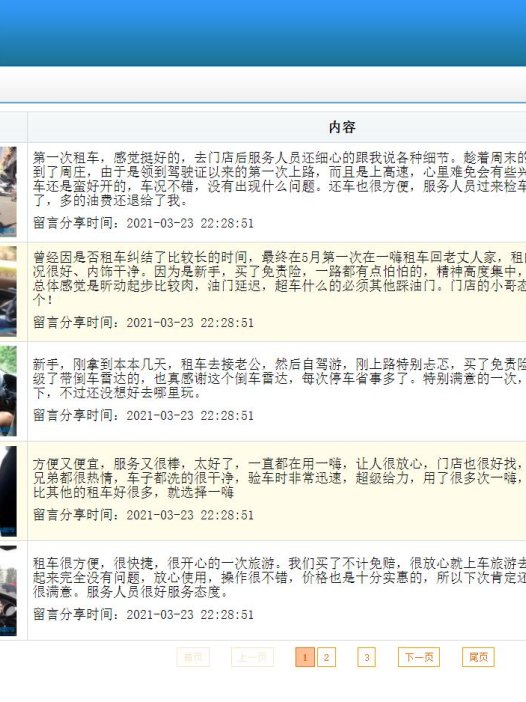Go to page 2 of comments
Image resolution: width=526 pixels, height=702 pixels.
click(x=326, y=657)
